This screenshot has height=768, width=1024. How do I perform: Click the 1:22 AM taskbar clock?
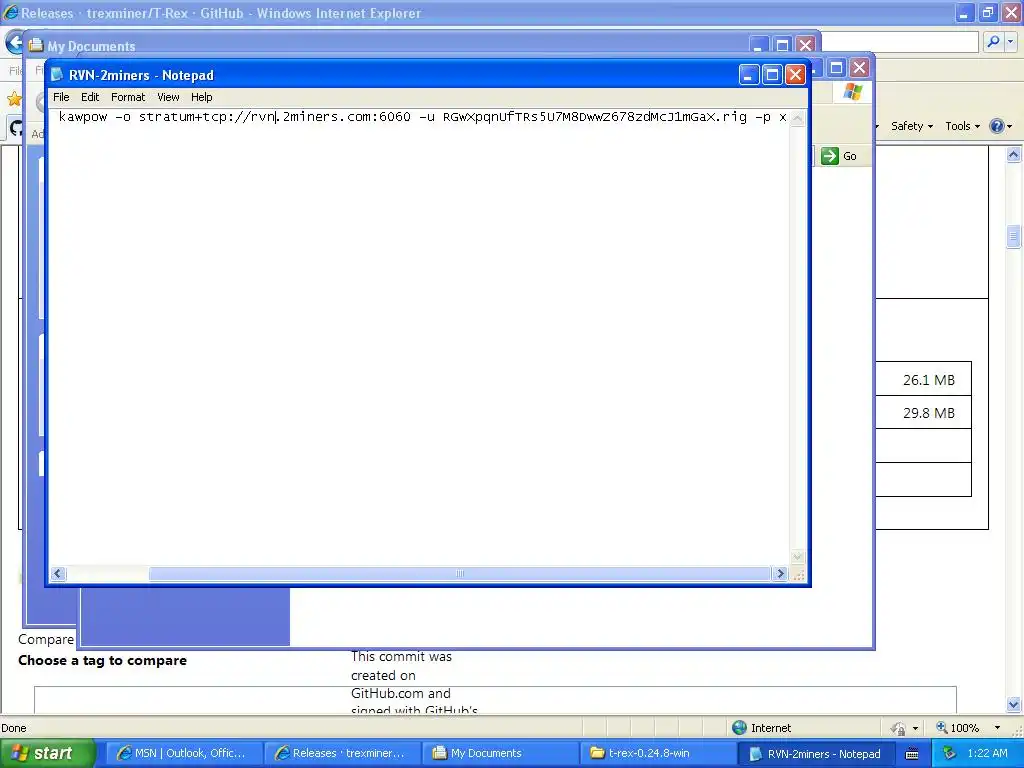pyautogui.click(x=987, y=753)
